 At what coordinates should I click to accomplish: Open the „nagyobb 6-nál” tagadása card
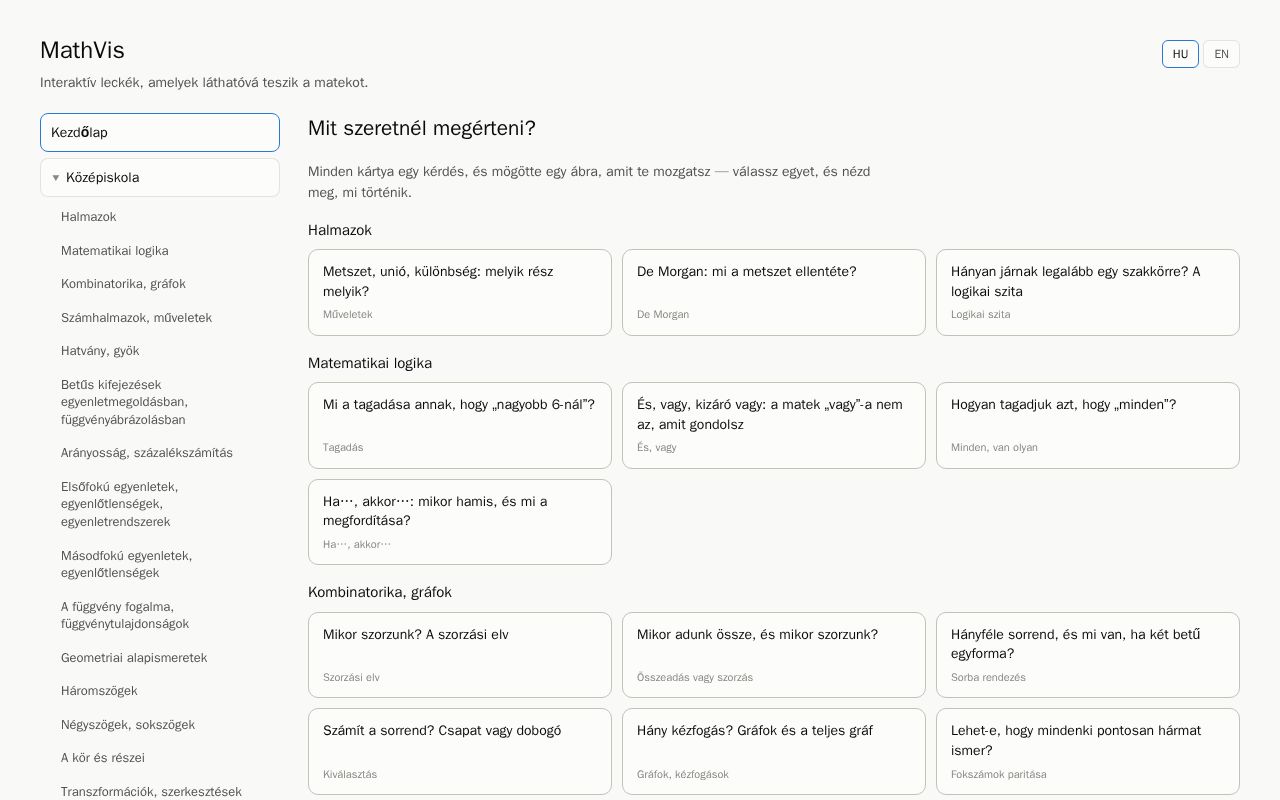(460, 425)
